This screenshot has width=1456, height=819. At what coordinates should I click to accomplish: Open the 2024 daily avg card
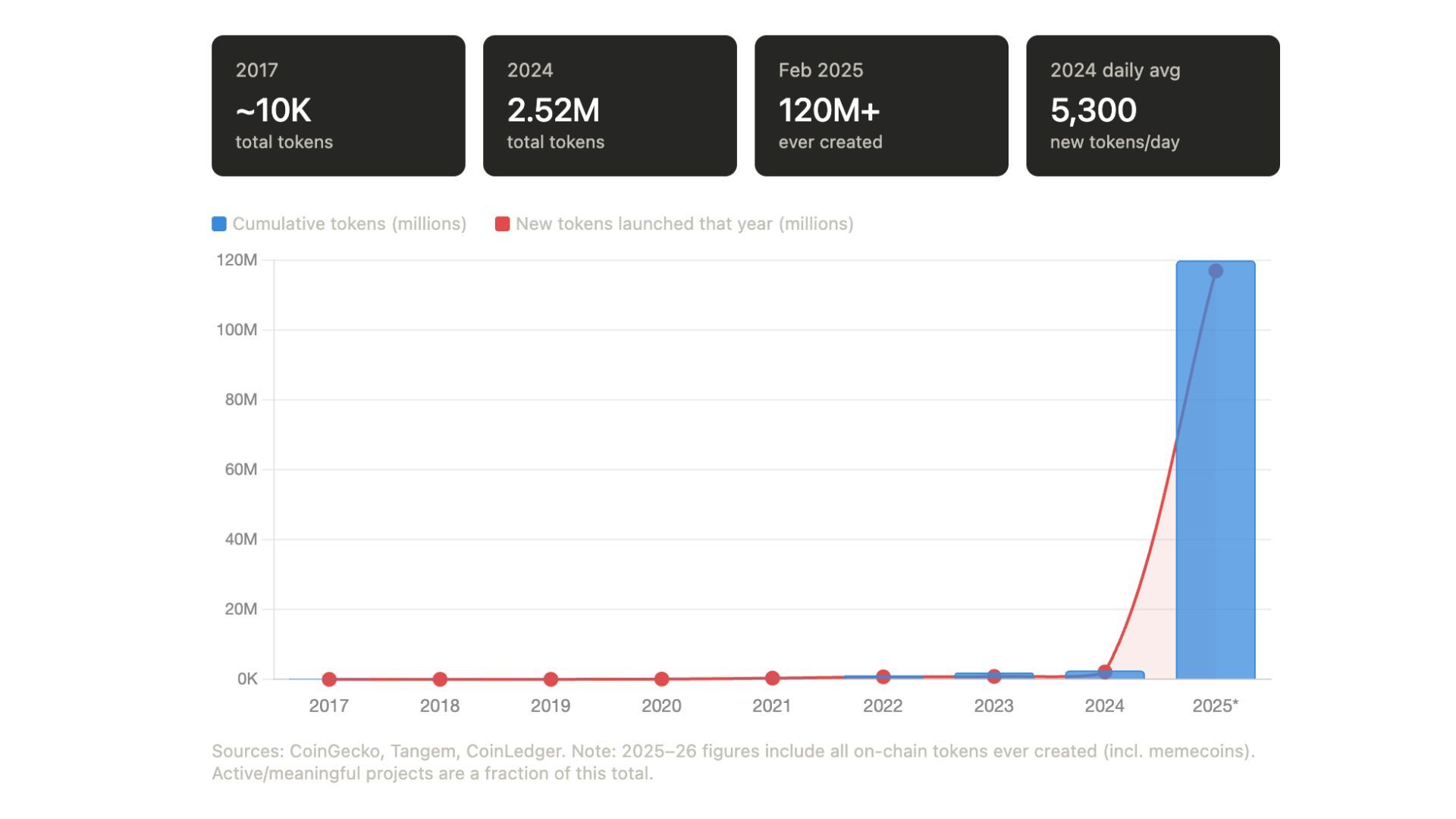tap(1153, 105)
